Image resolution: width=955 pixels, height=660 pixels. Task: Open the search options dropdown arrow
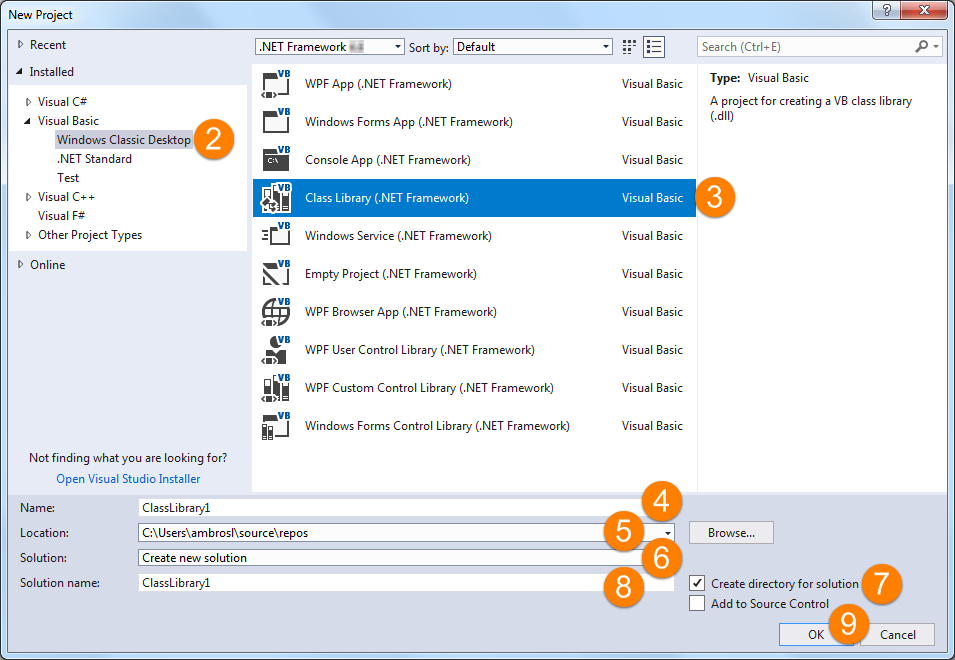click(936, 46)
